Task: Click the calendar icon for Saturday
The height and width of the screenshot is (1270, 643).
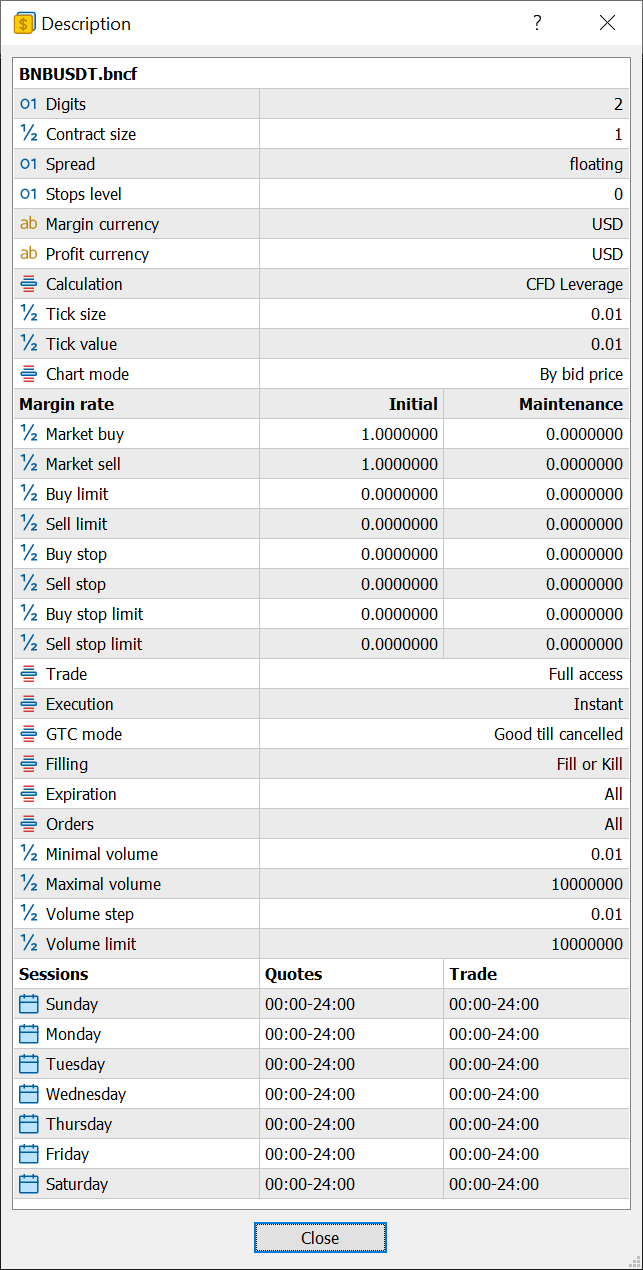Action: click(29, 1184)
